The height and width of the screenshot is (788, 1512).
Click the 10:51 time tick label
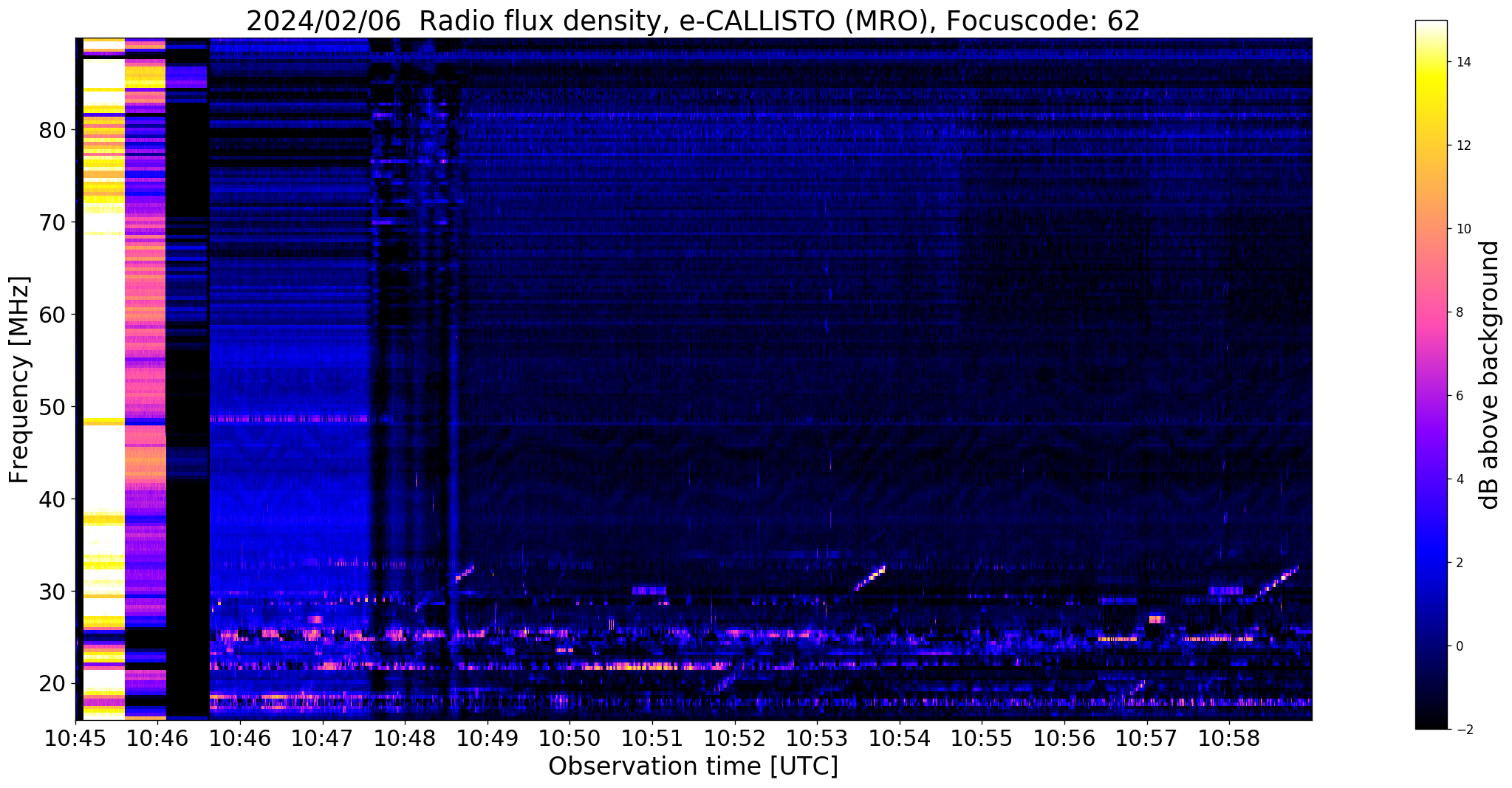click(x=652, y=739)
